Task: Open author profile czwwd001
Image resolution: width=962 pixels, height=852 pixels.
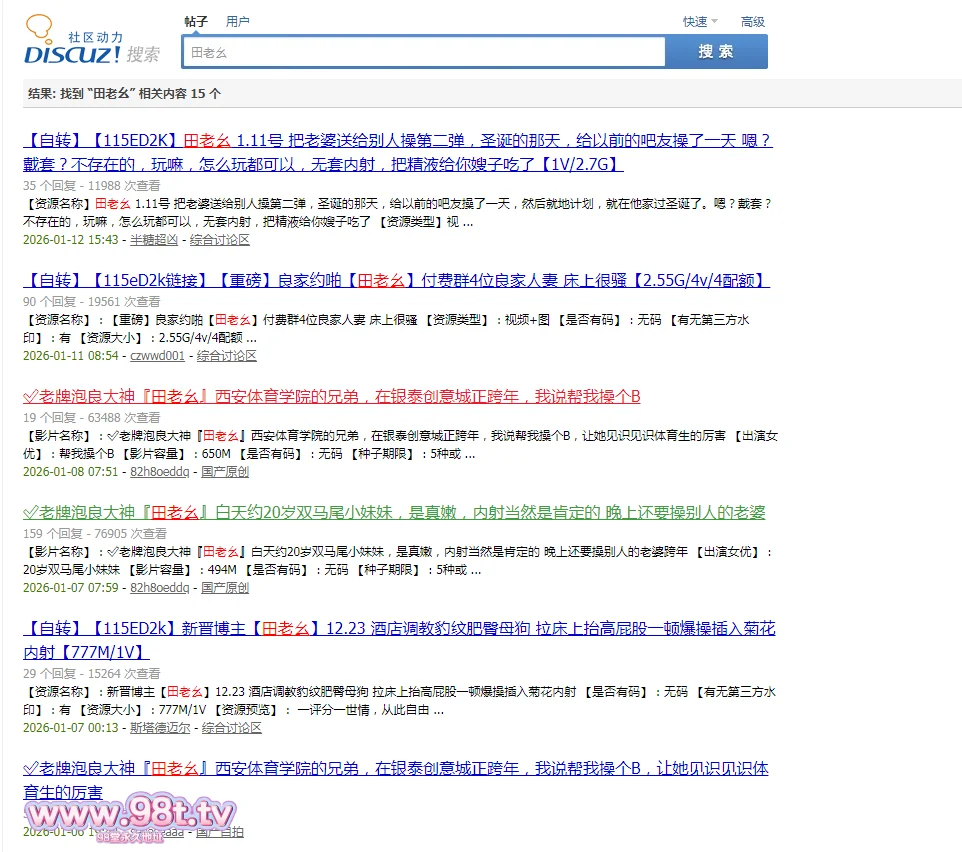Action: coord(158,356)
